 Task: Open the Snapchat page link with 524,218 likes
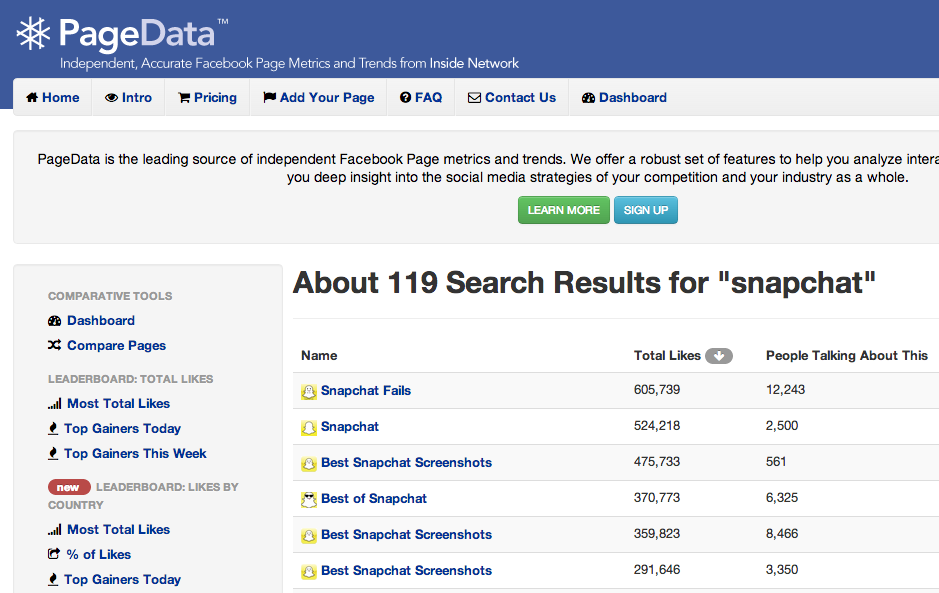click(x=349, y=427)
